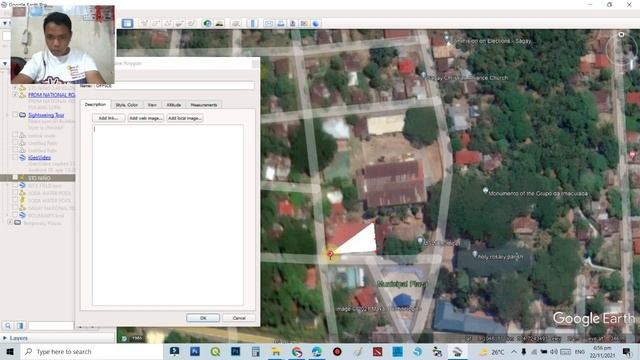
Task: Open File Explorer from the taskbar
Action: click(276, 351)
